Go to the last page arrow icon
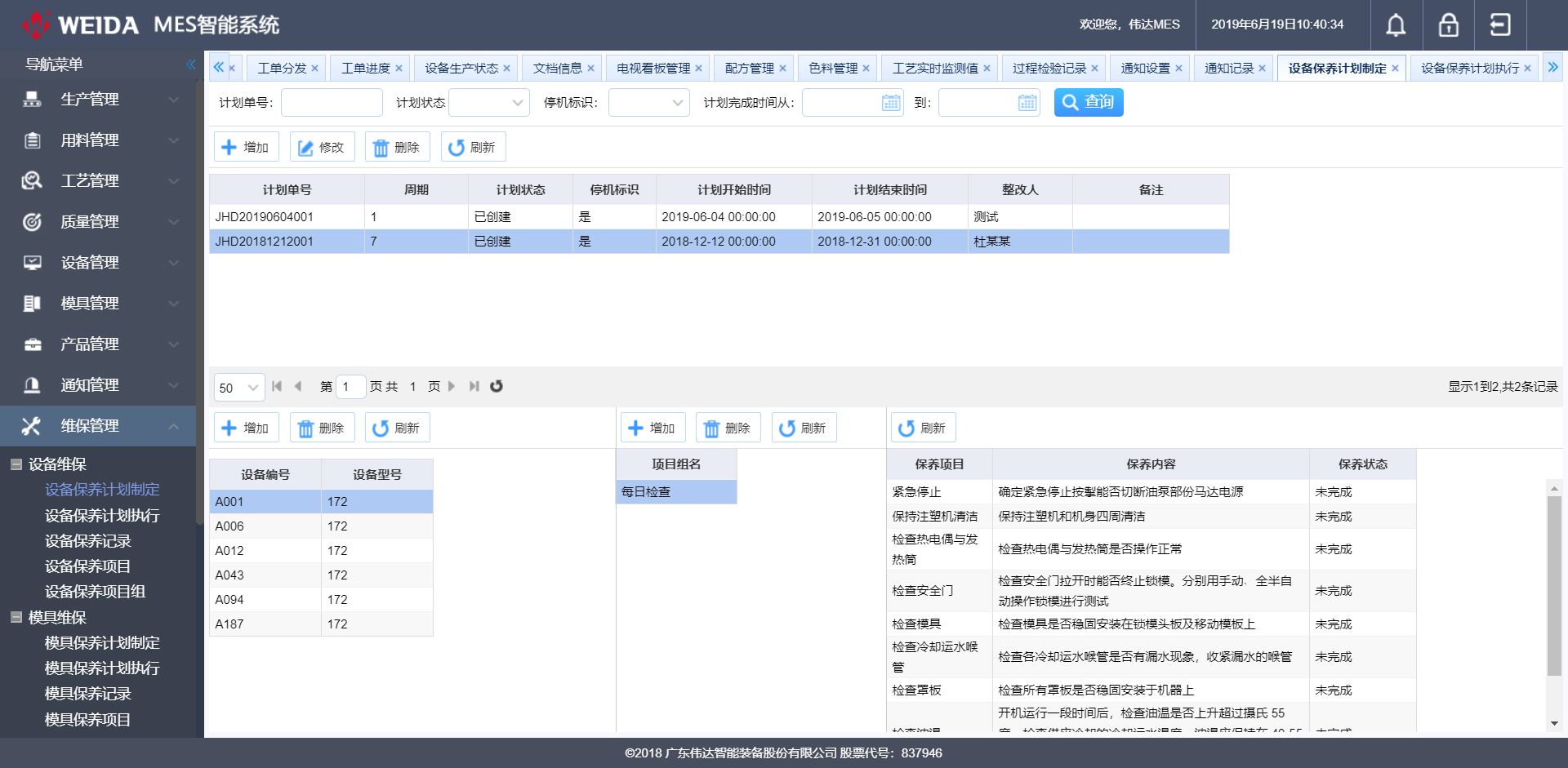1568x768 pixels. 474,386
